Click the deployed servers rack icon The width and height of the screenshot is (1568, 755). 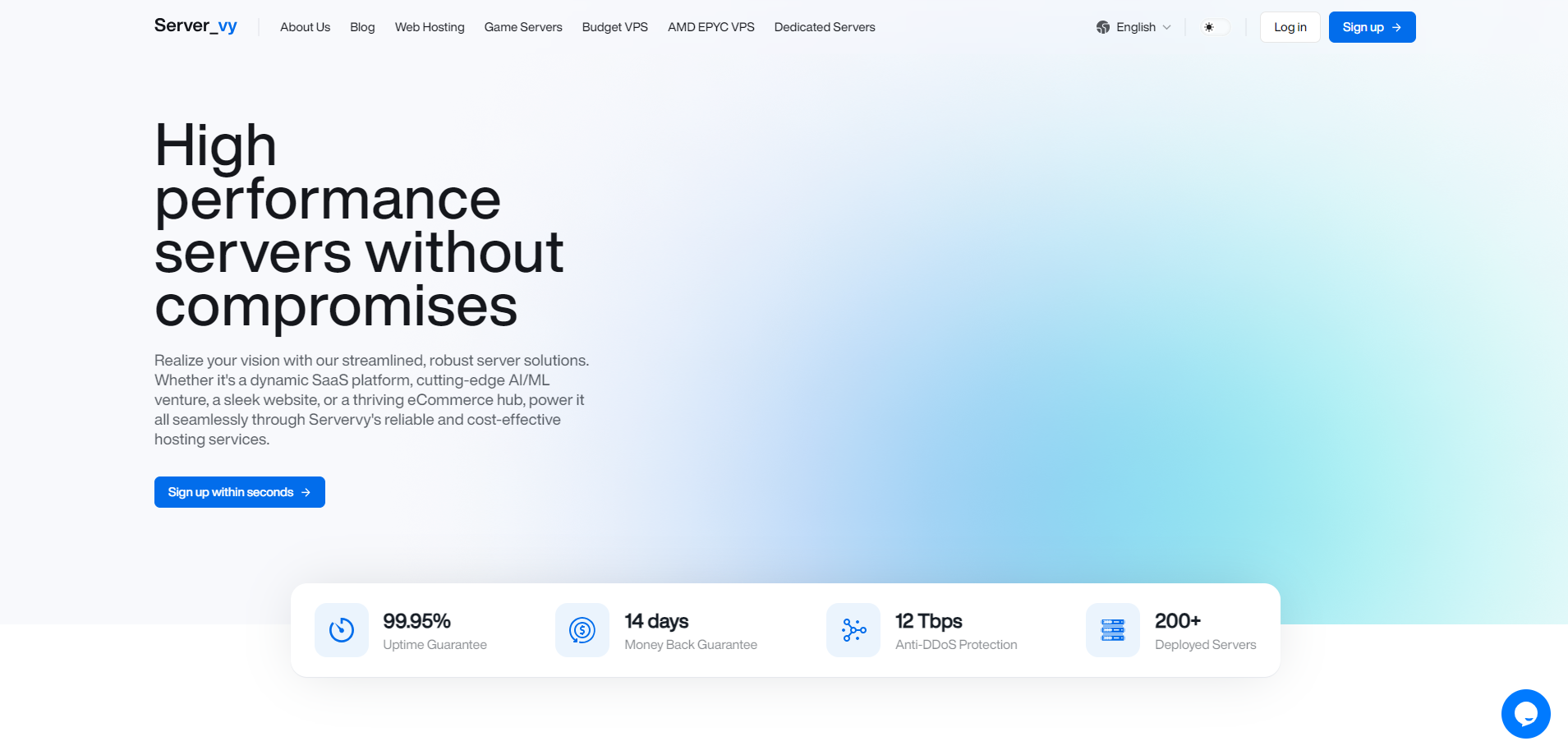click(x=1113, y=630)
